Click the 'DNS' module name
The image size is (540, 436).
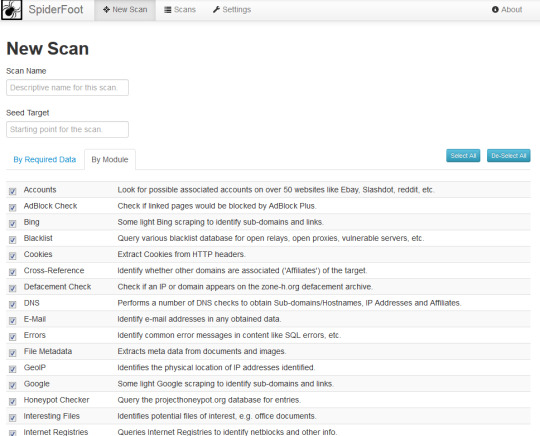point(32,303)
